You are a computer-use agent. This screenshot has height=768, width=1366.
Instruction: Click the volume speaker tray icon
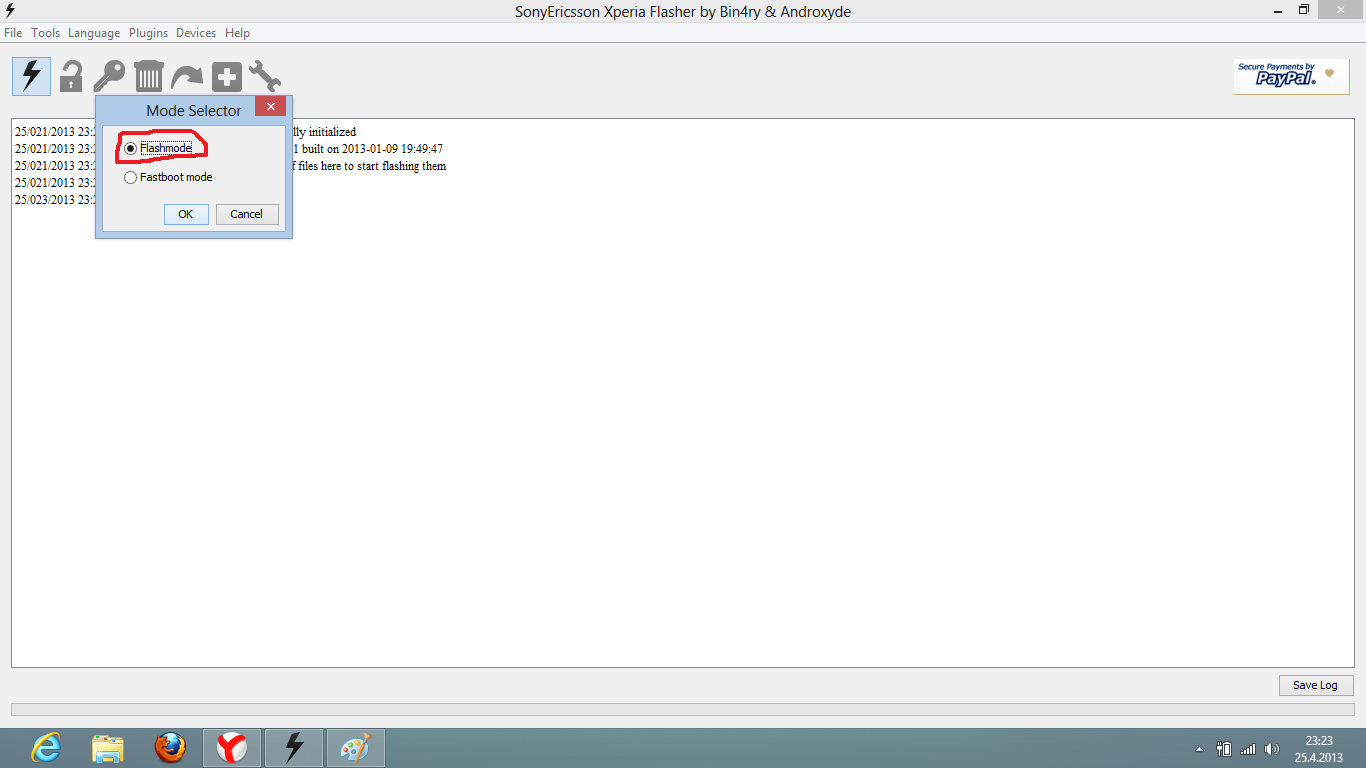click(1272, 748)
